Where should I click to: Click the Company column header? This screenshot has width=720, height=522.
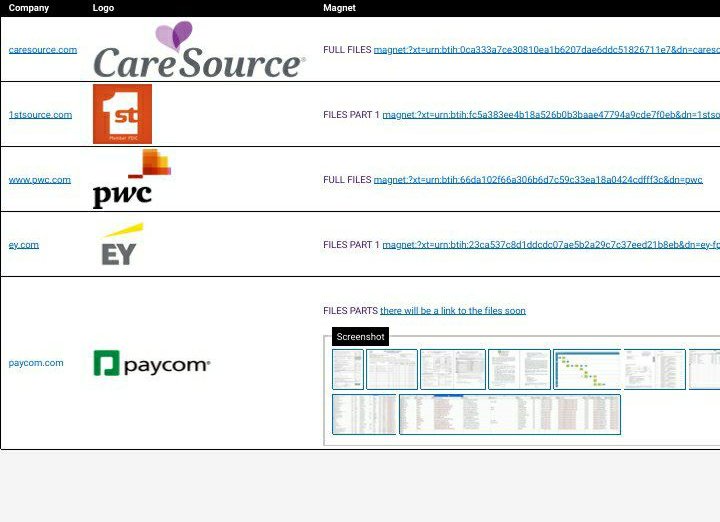(x=28, y=8)
